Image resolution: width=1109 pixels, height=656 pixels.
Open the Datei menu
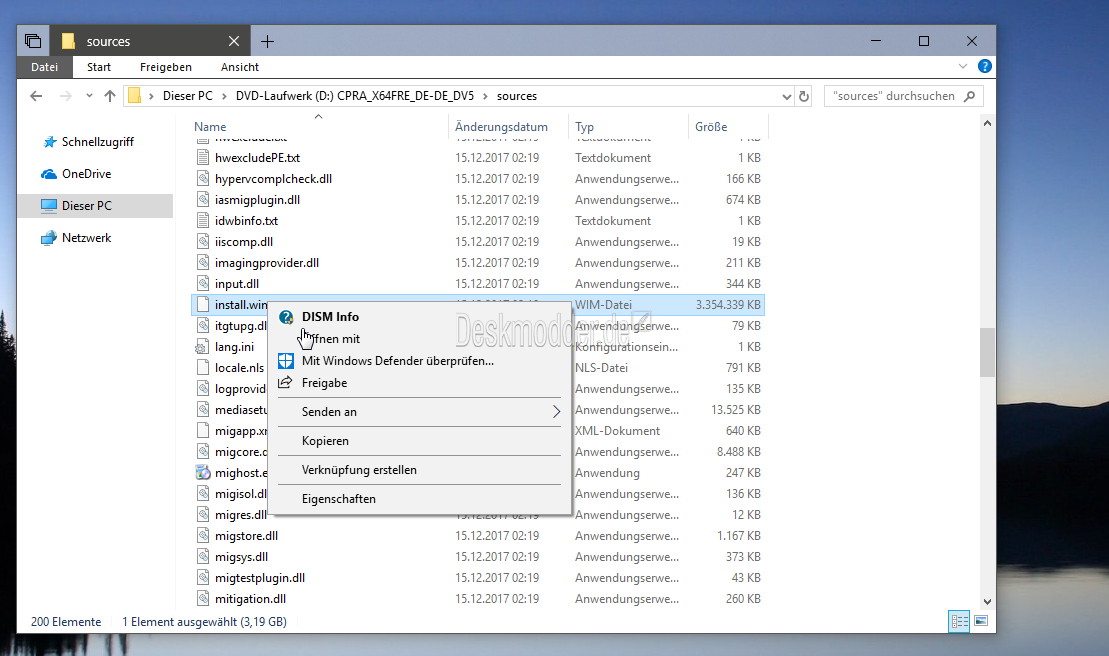coord(45,67)
